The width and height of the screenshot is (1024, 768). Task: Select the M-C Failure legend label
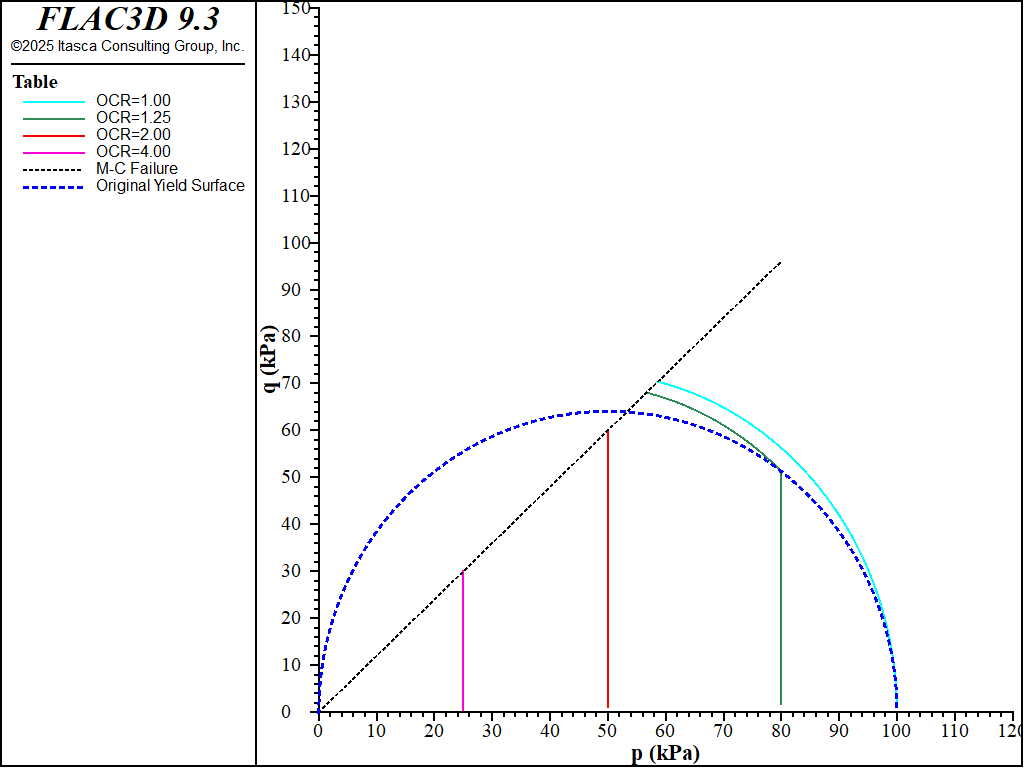pyautogui.click(x=137, y=169)
